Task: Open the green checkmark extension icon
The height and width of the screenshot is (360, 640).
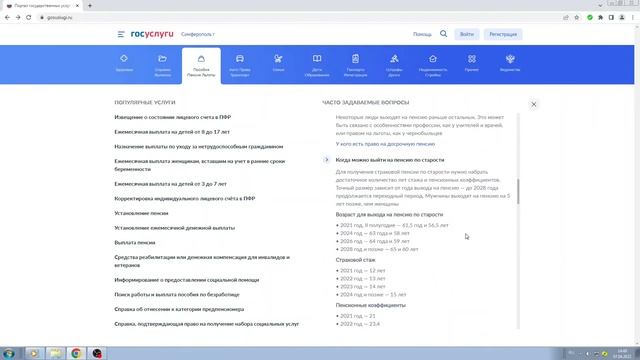Action: [590, 18]
